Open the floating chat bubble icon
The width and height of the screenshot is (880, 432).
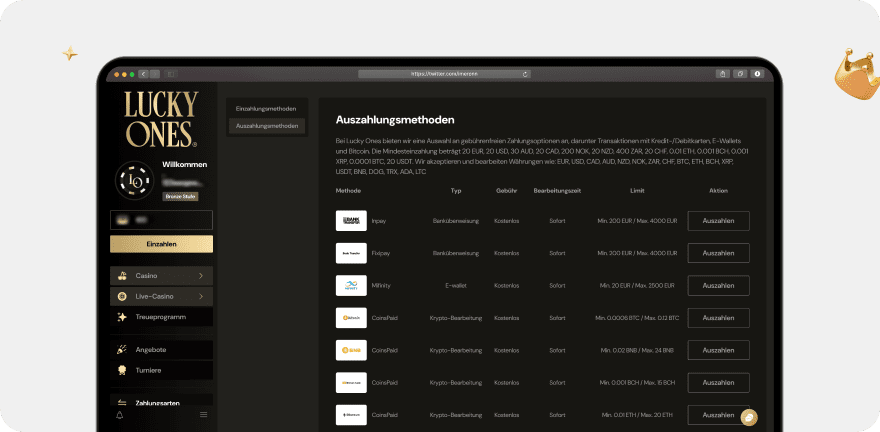(748, 417)
